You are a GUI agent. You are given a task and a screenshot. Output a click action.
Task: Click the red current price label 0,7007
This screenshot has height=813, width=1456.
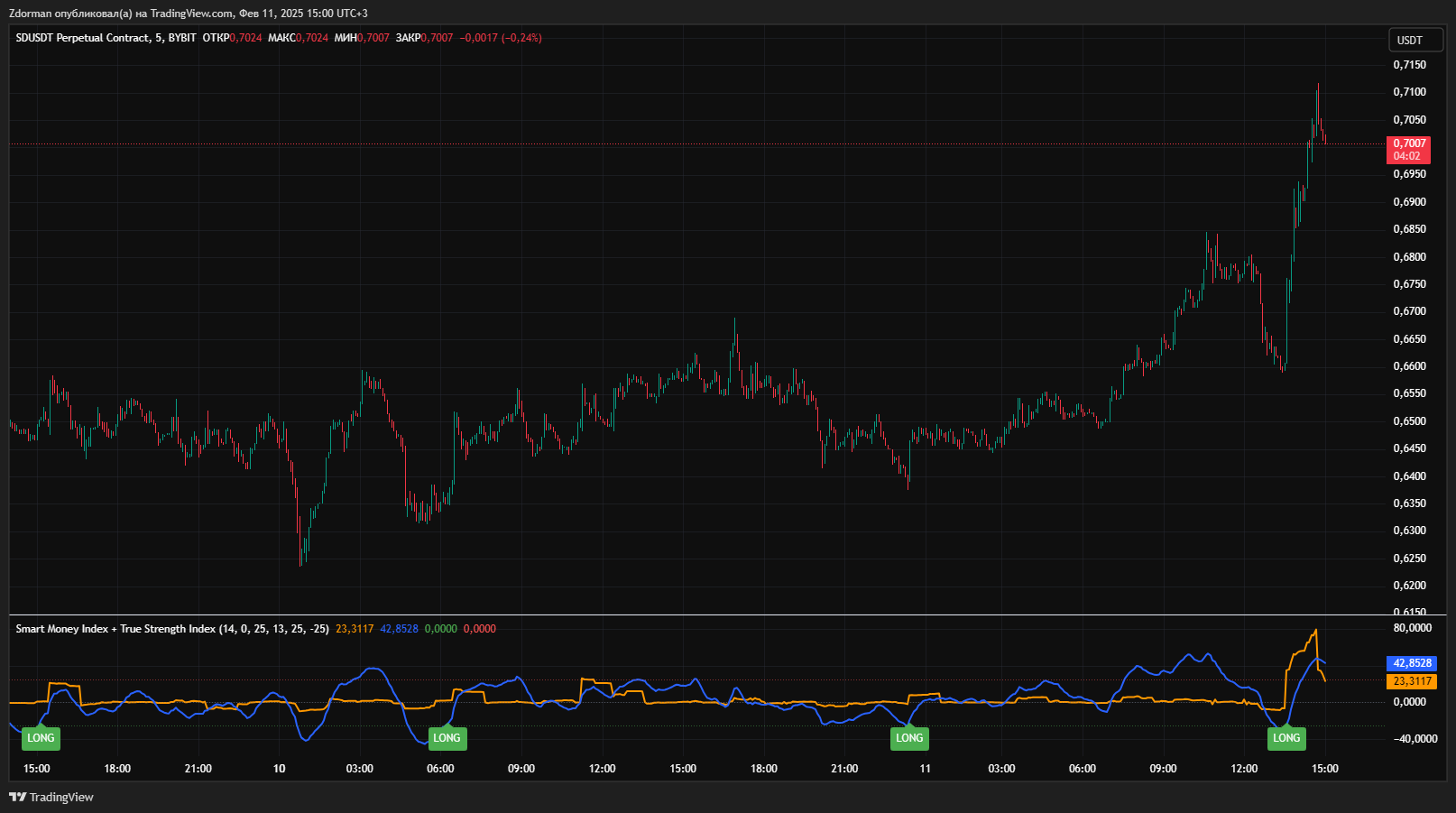click(x=1409, y=143)
